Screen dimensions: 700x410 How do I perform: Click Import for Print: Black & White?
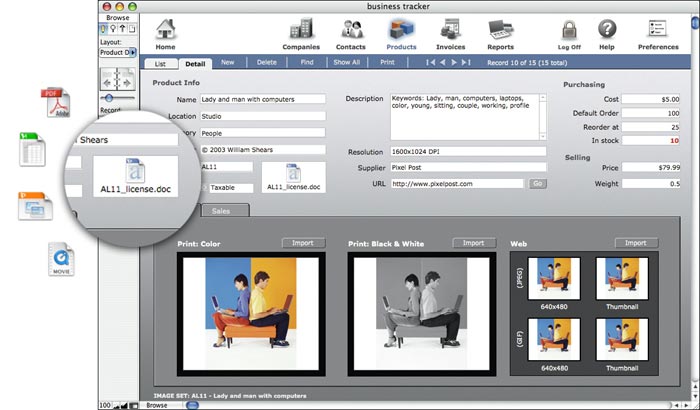pyautogui.click(x=474, y=243)
